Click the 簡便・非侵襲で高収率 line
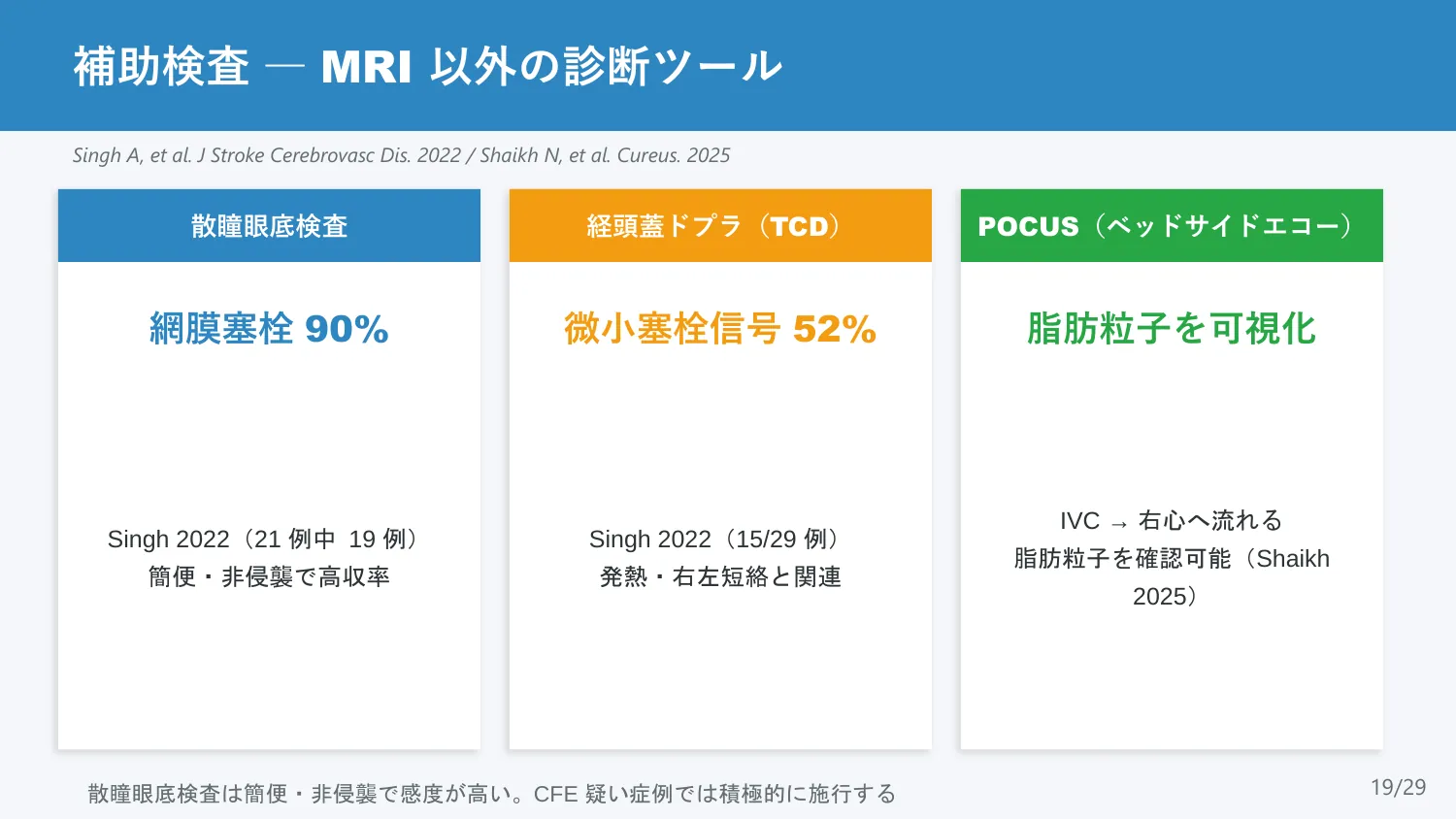Image resolution: width=1456 pixels, height=819 pixels. (269, 576)
